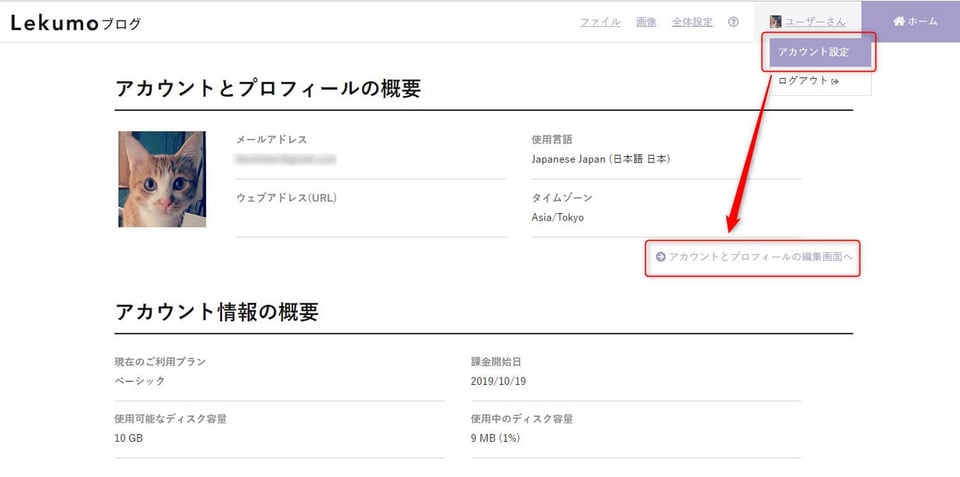
Task: Click the circled arrow icon before edit link
Action: pyautogui.click(x=660, y=257)
